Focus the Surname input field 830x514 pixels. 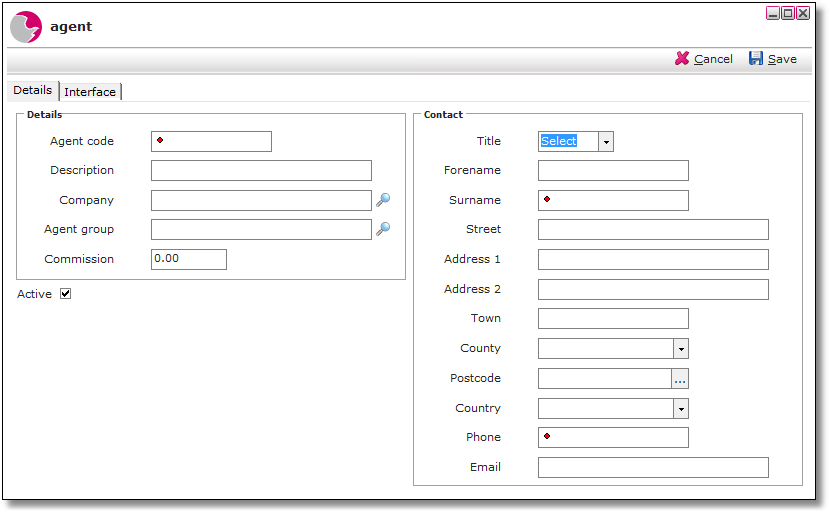pos(614,201)
